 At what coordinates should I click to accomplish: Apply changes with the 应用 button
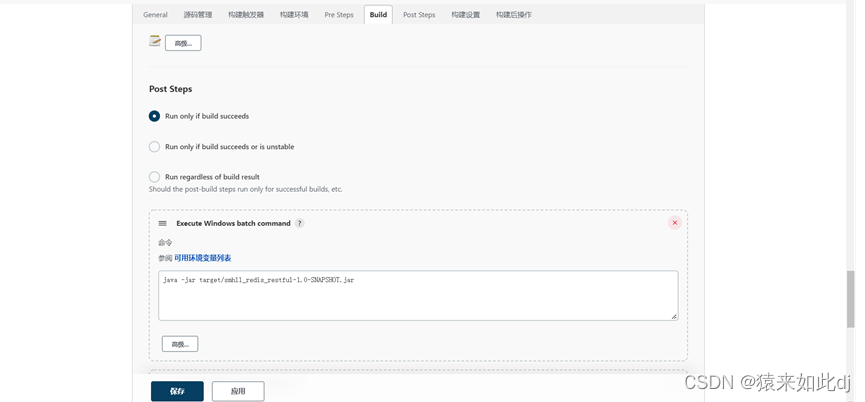(x=238, y=392)
